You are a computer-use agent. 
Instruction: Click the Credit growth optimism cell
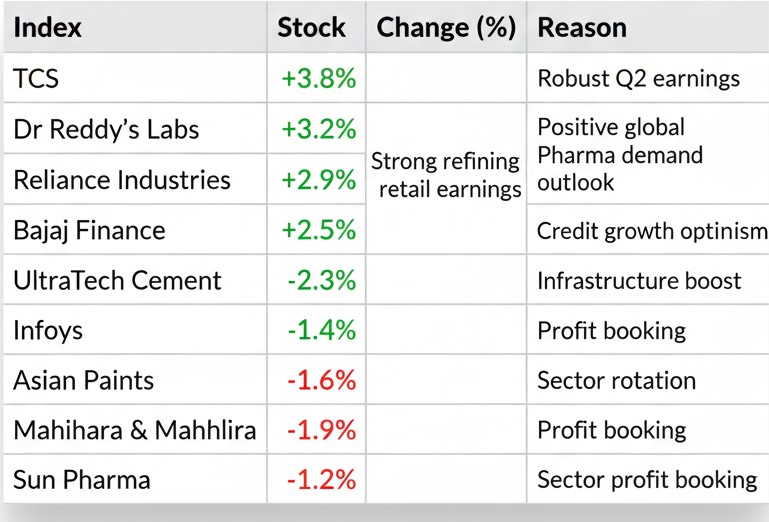(x=652, y=230)
